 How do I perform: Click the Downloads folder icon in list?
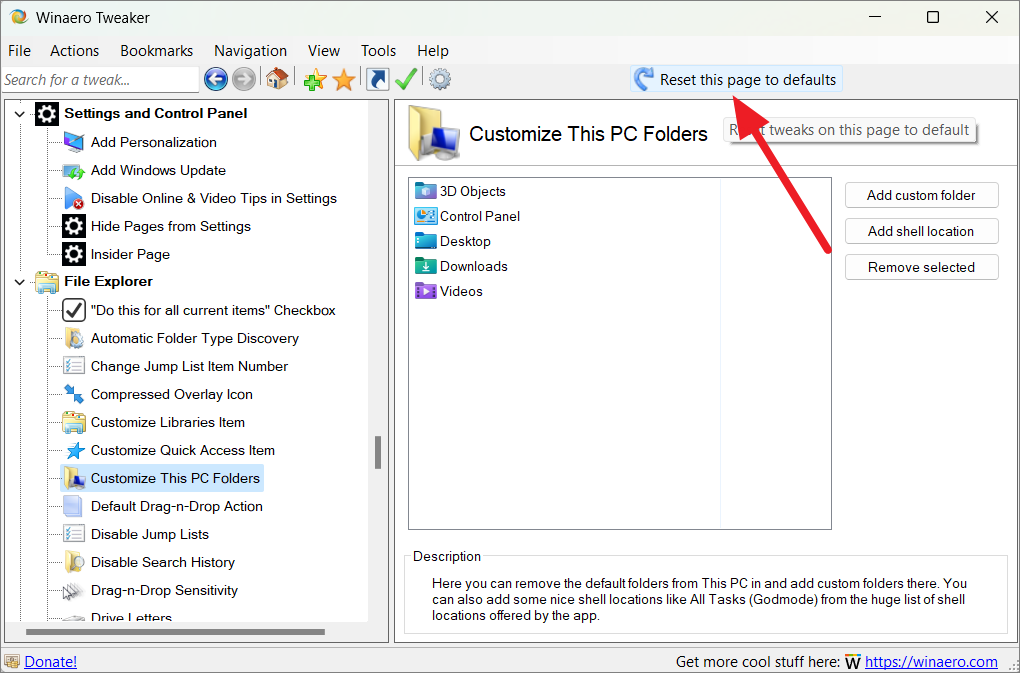click(425, 266)
